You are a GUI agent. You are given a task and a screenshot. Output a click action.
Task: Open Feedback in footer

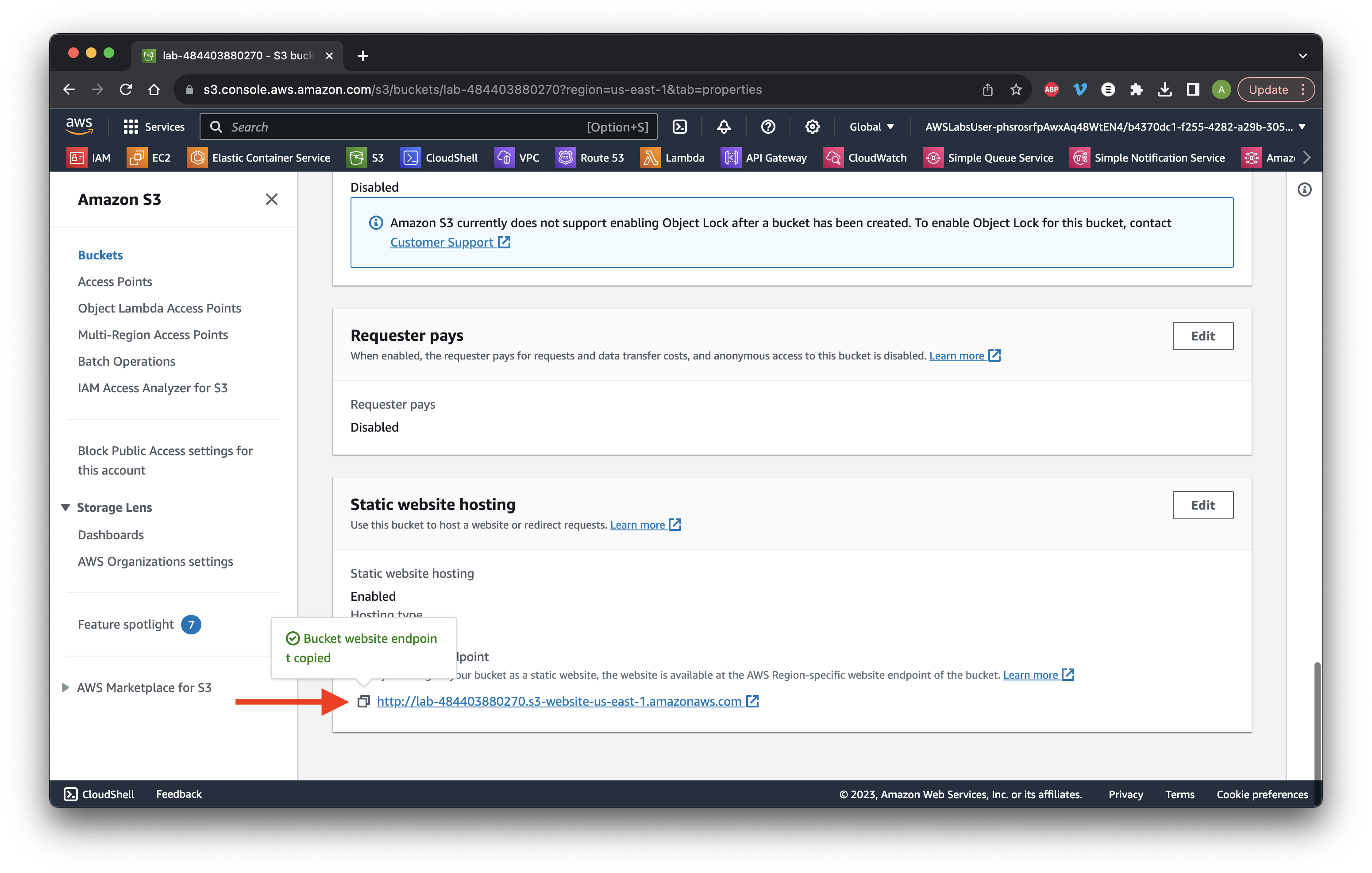179,794
